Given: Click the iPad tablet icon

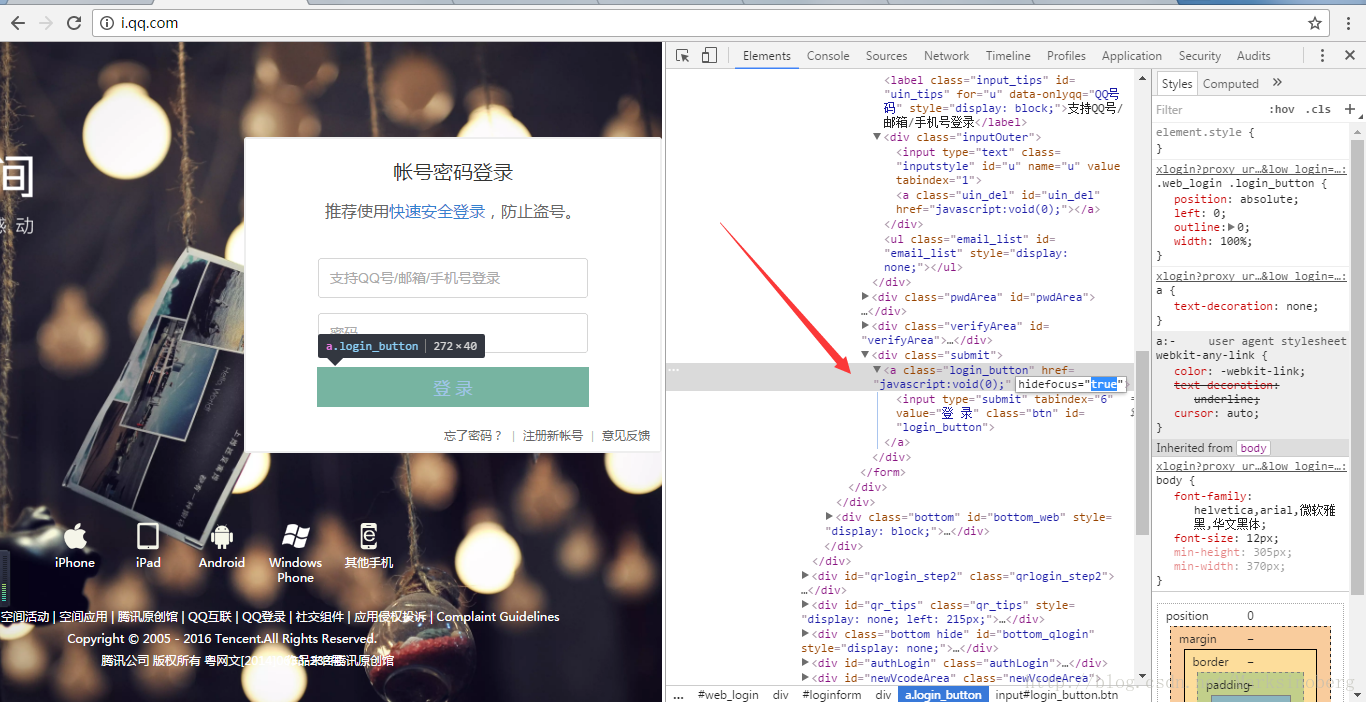Looking at the screenshot, I should [x=148, y=537].
